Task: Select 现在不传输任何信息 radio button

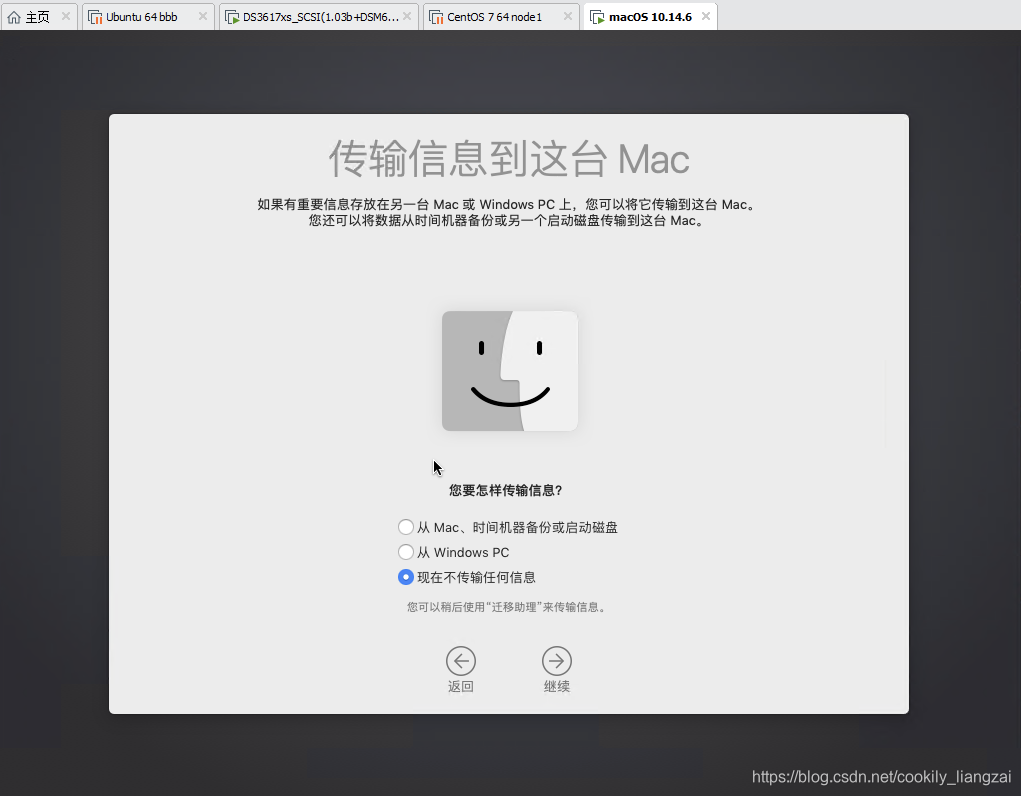Action: pos(406,577)
